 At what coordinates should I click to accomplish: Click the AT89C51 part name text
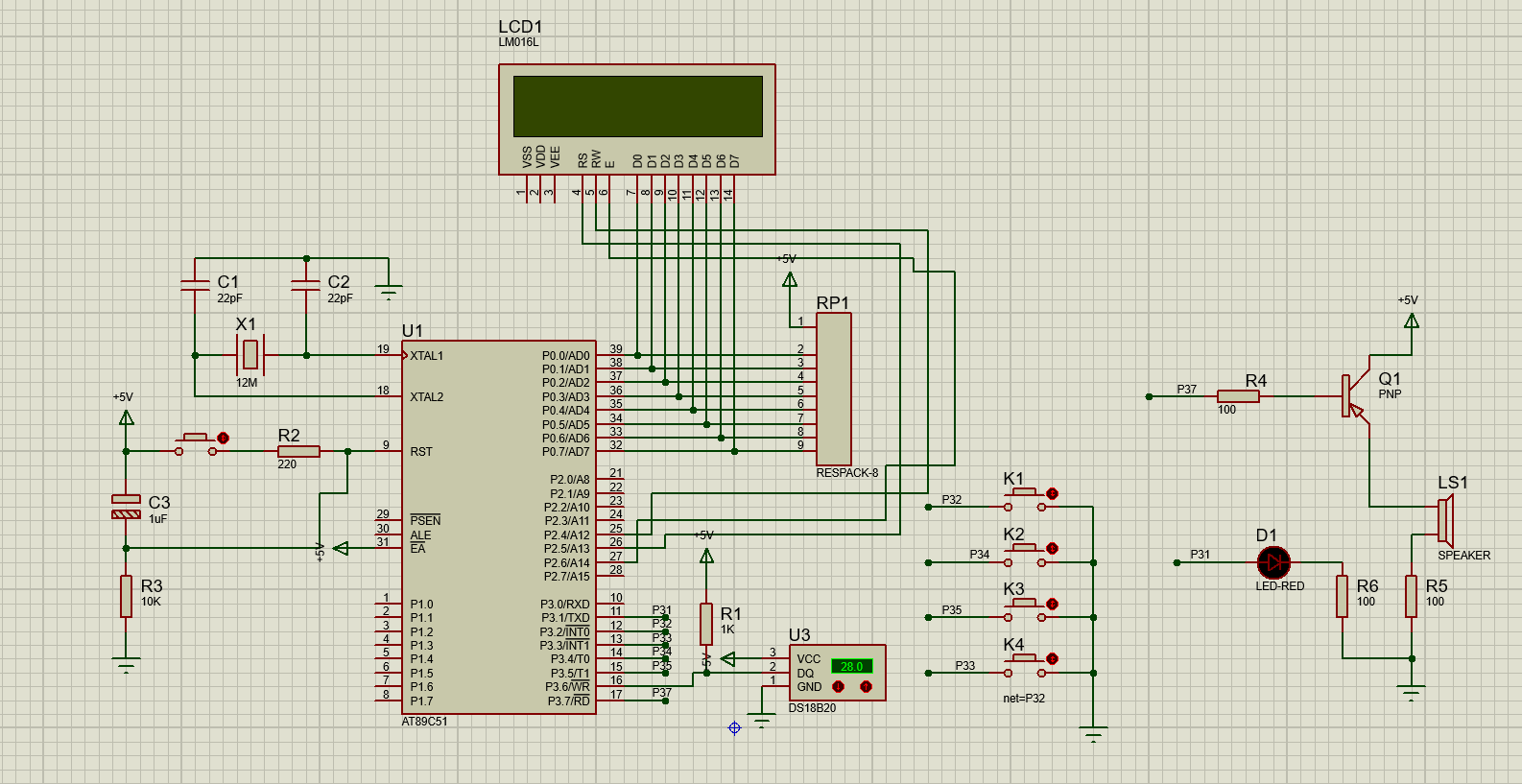point(424,722)
